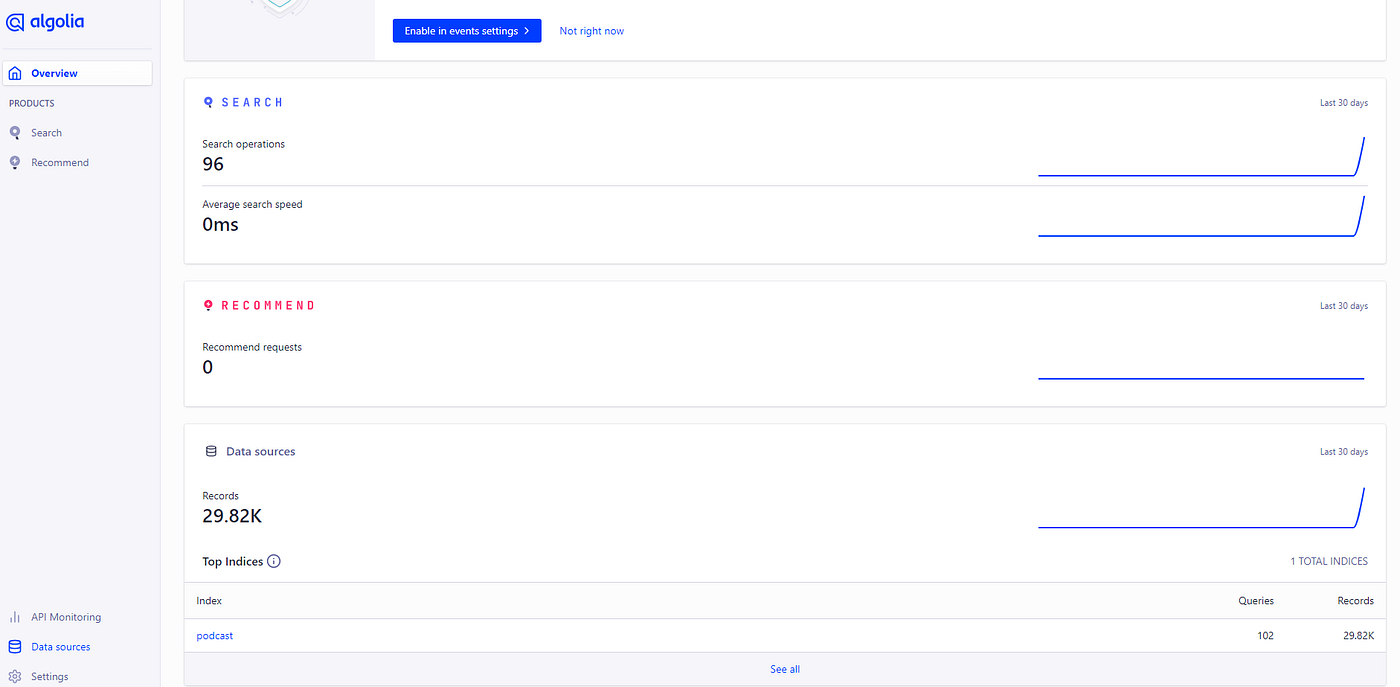1400x687 pixels.
Task: Click the Search operations sparkline chart
Action: pos(1202,157)
